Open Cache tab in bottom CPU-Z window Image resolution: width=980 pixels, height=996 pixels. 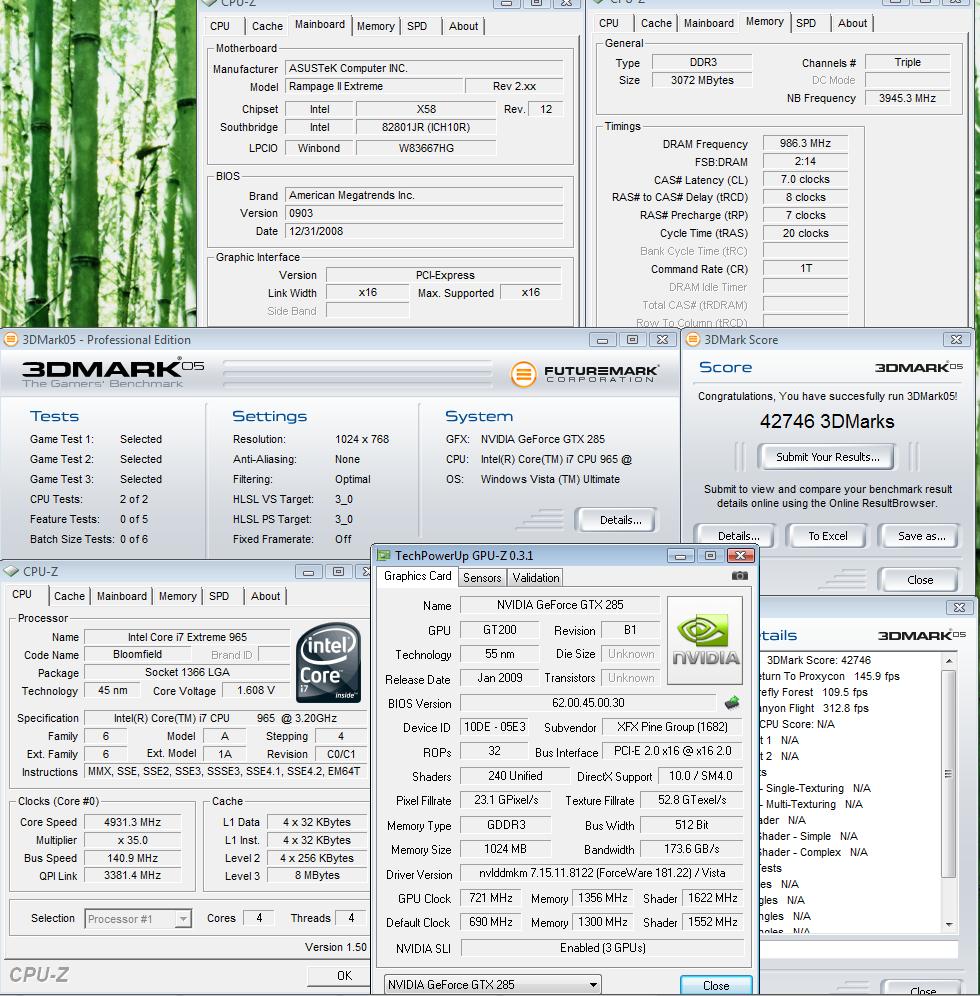click(69, 596)
